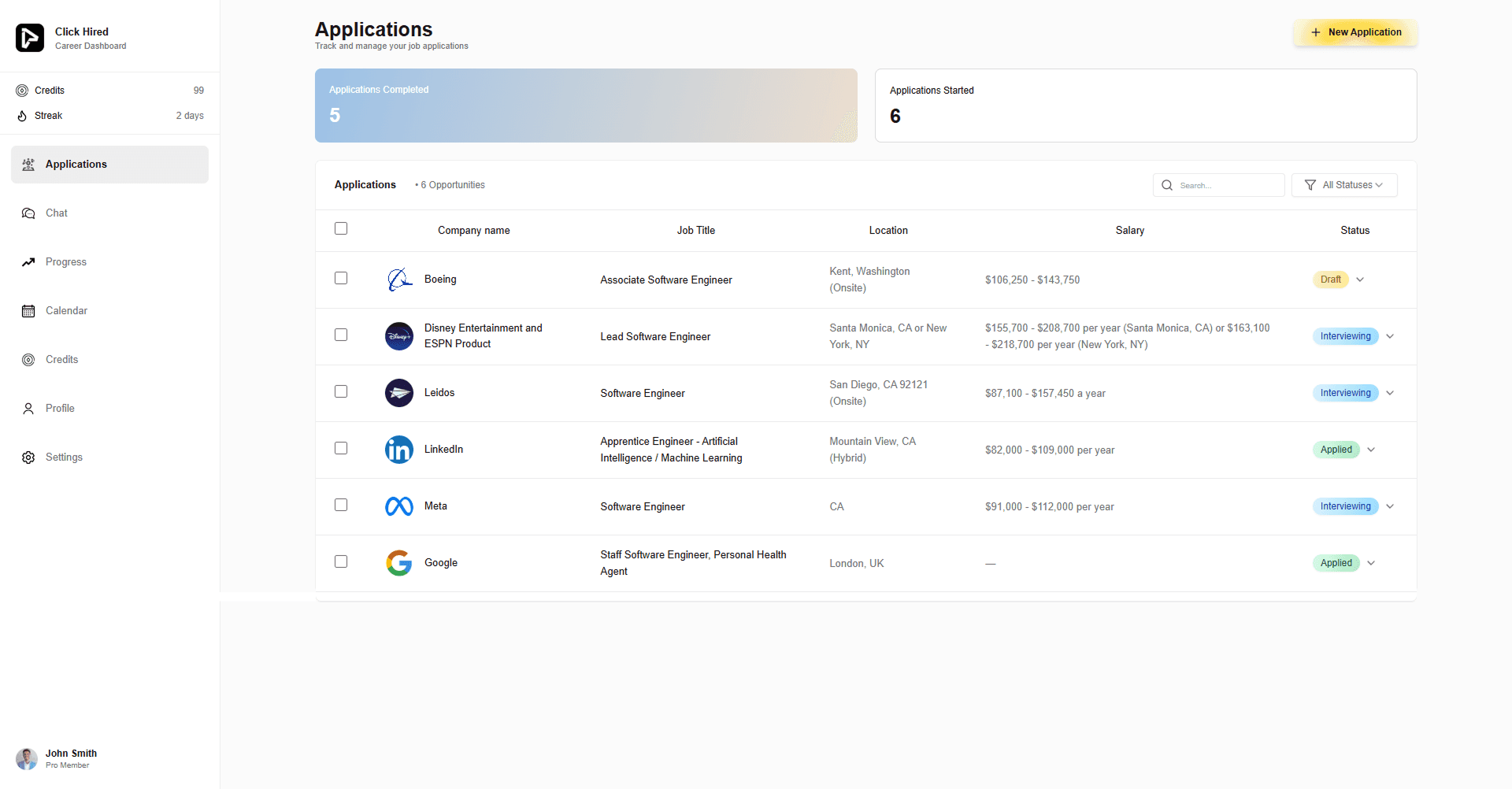Expand the status dropdown on Boeing's Draft badge
Viewport: 1512px width, 789px height.
point(1361,280)
